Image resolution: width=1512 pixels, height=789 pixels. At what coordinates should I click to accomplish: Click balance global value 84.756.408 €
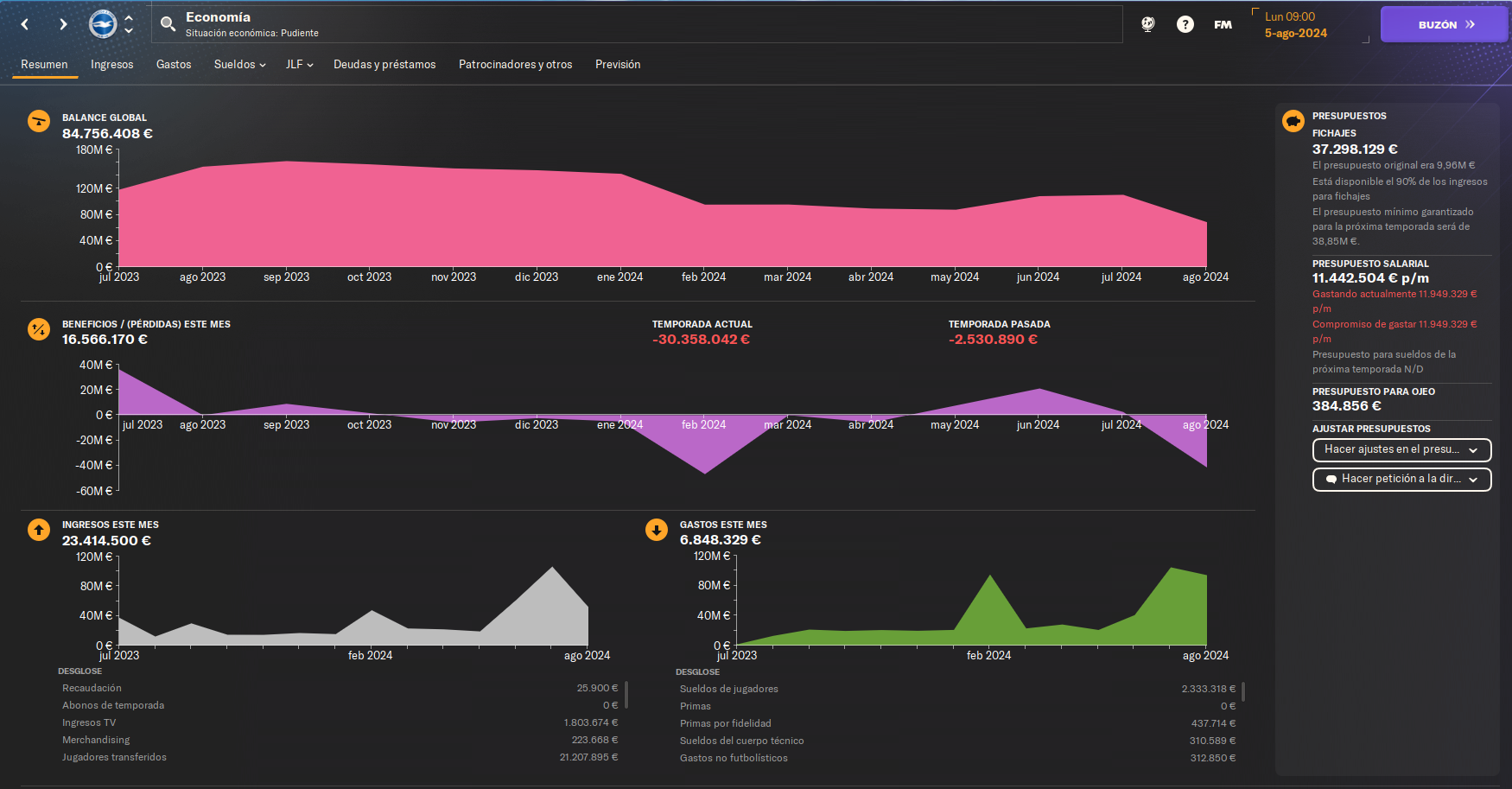point(107,134)
